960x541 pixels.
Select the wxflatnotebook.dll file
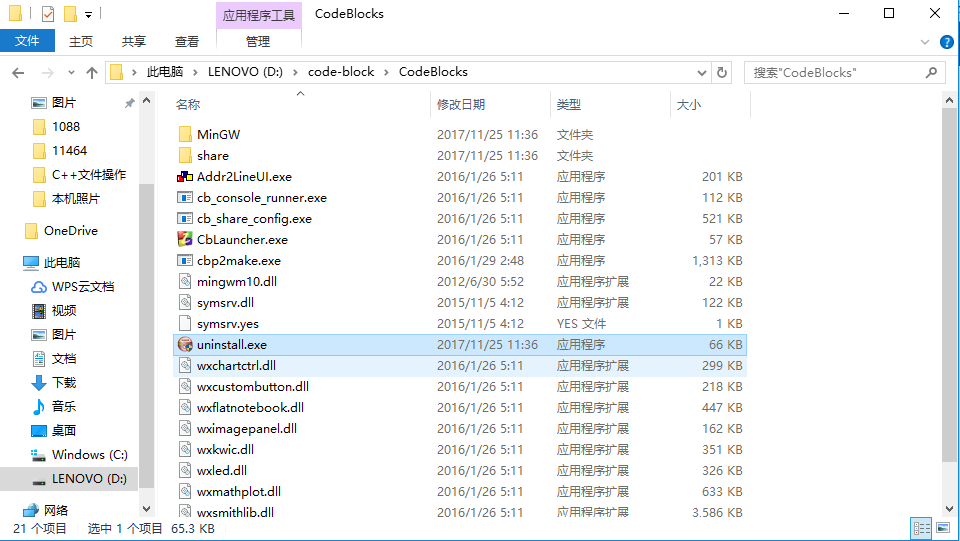[x=460, y=408]
